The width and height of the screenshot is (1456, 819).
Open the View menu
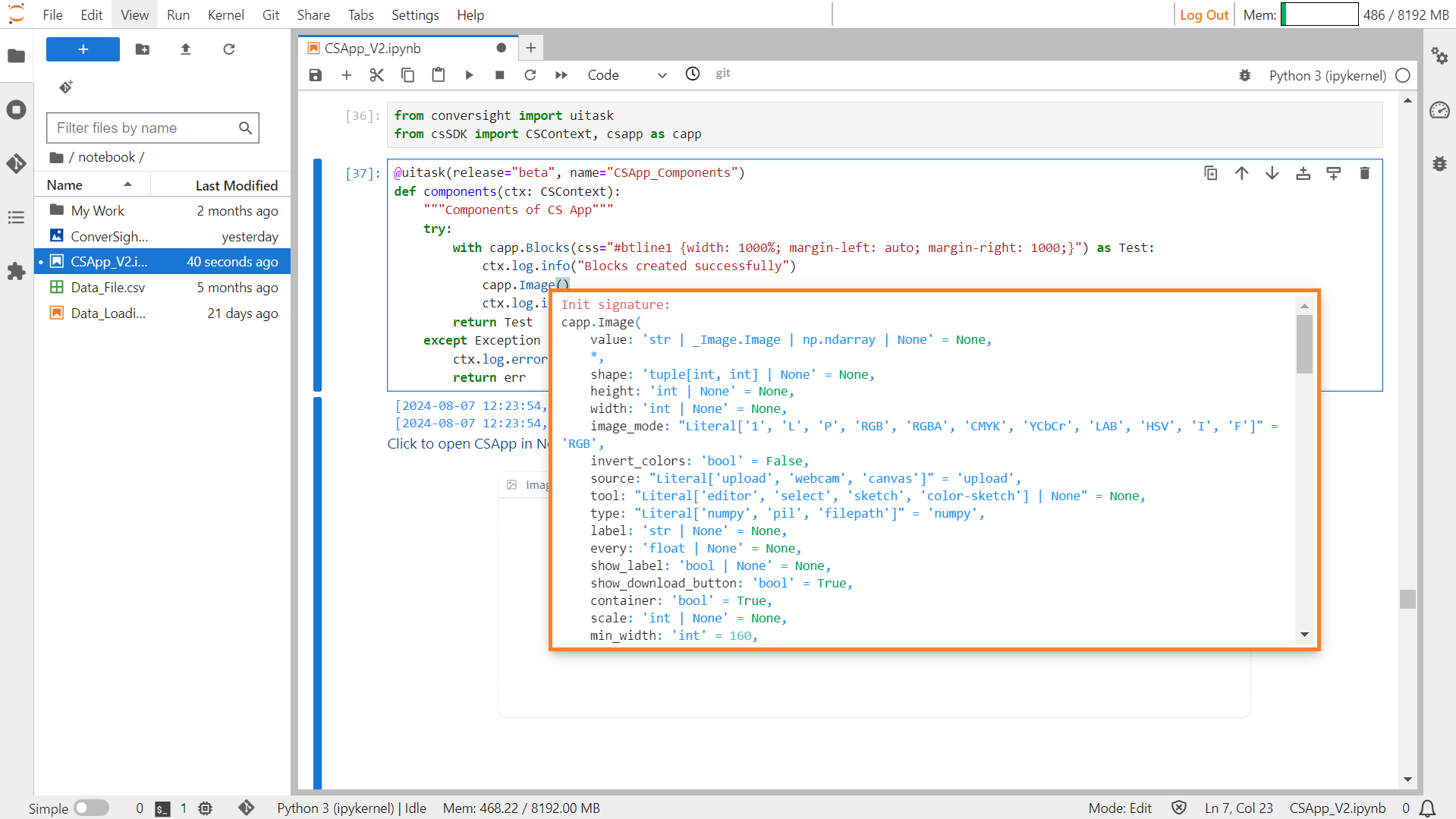click(x=135, y=15)
